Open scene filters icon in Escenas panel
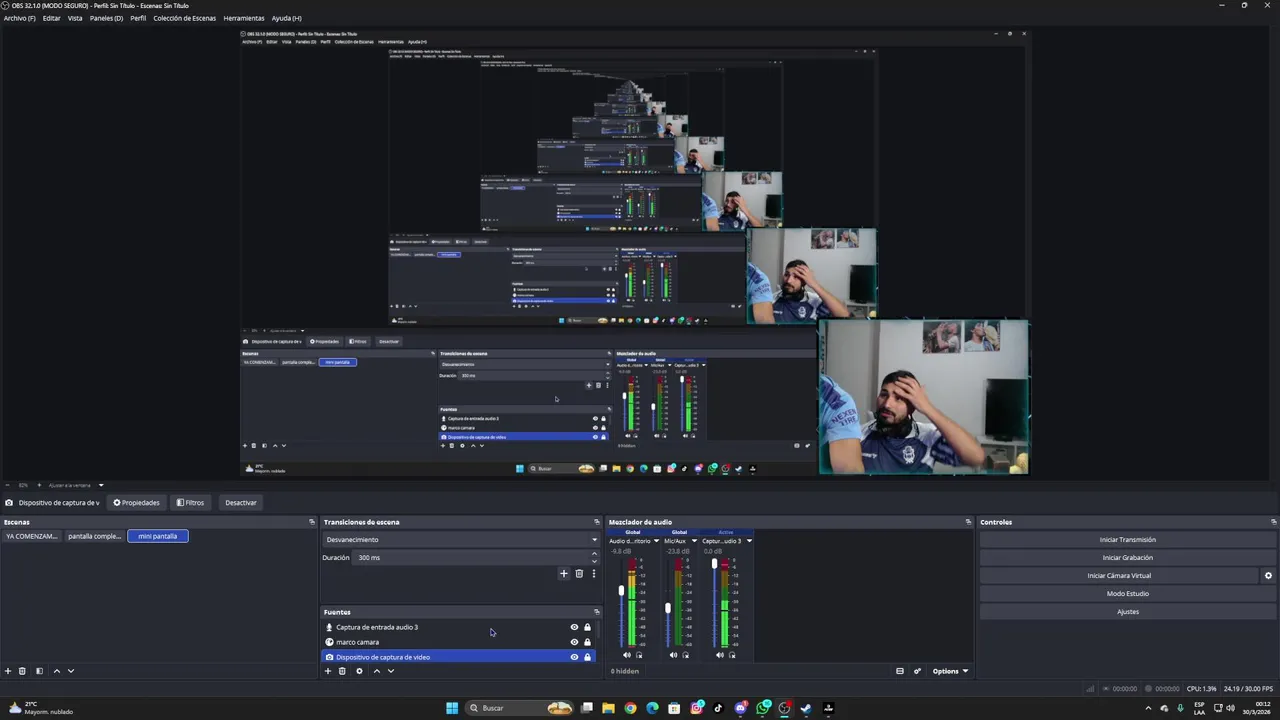Image resolution: width=1280 pixels, height=720 pixels. (39, 671)
